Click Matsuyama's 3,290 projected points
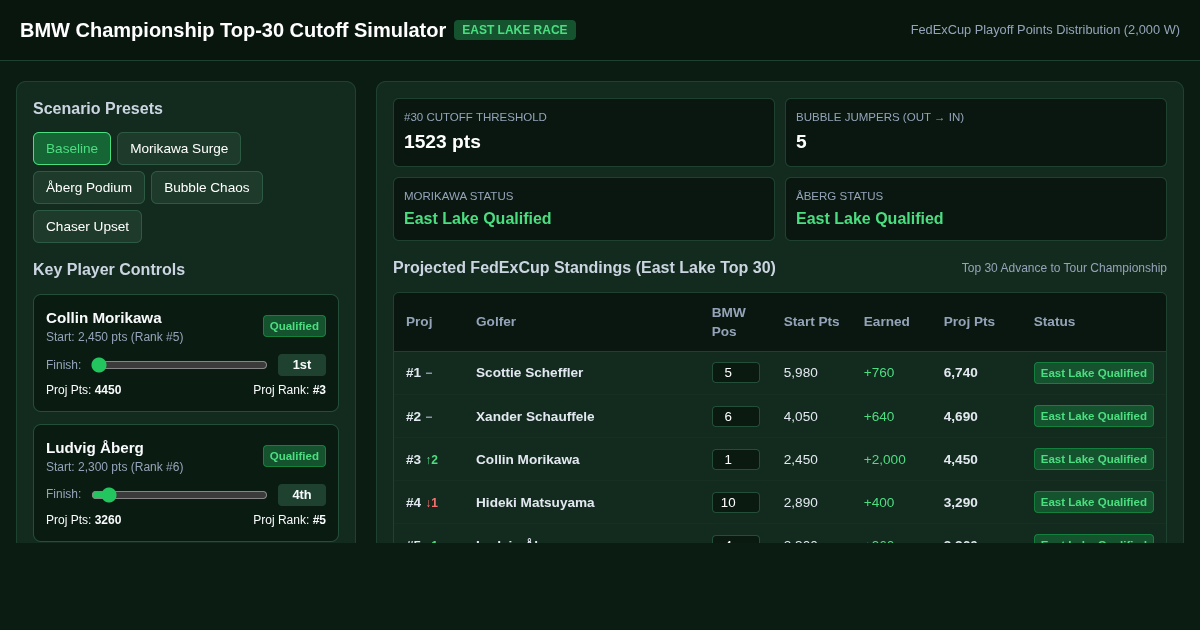Viewport: 1200px width, 630px height. click(x=961, y=502)
